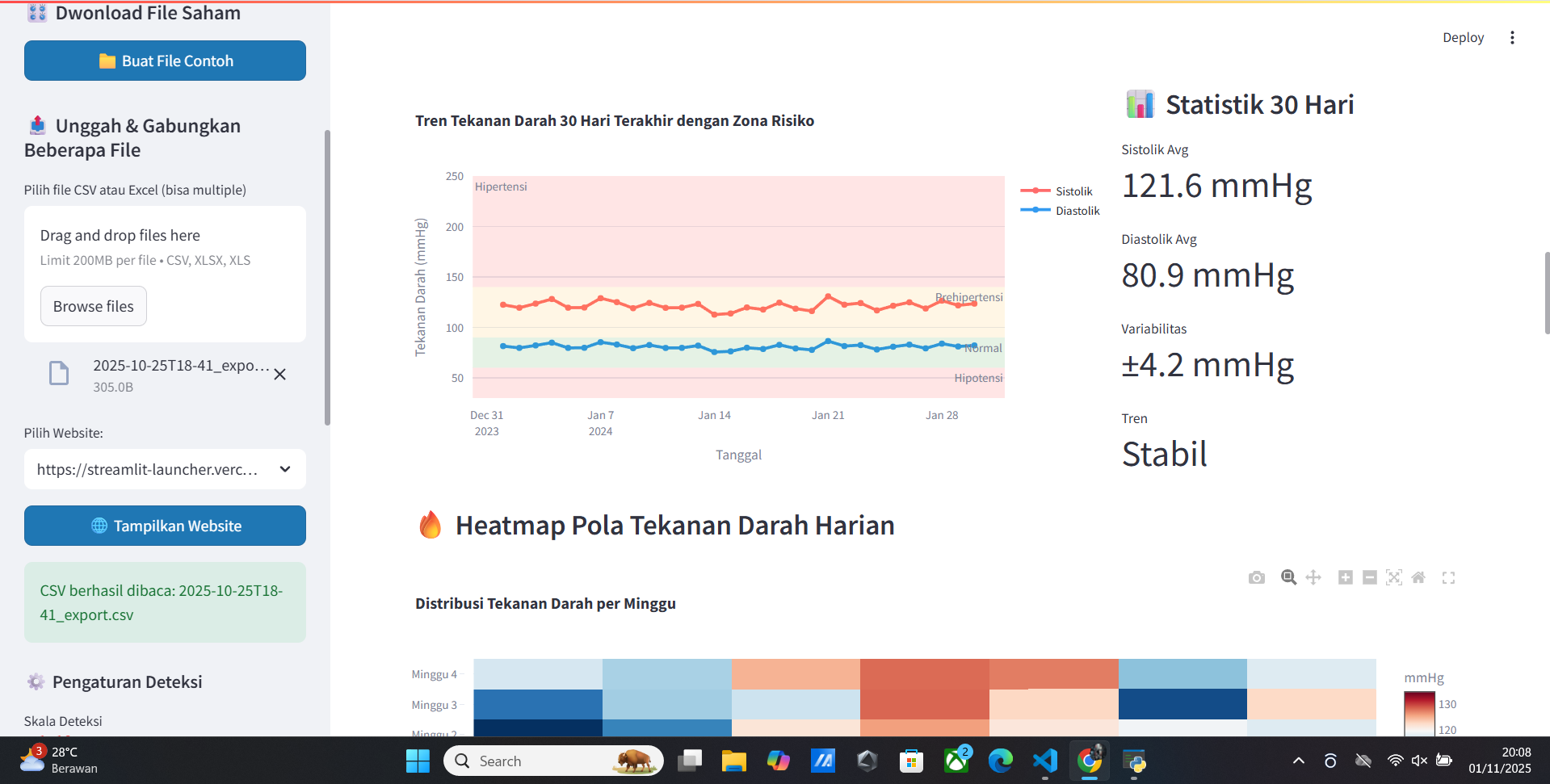
Task: Show hidden system tray icons chevron
Action: click(1298, 761)
